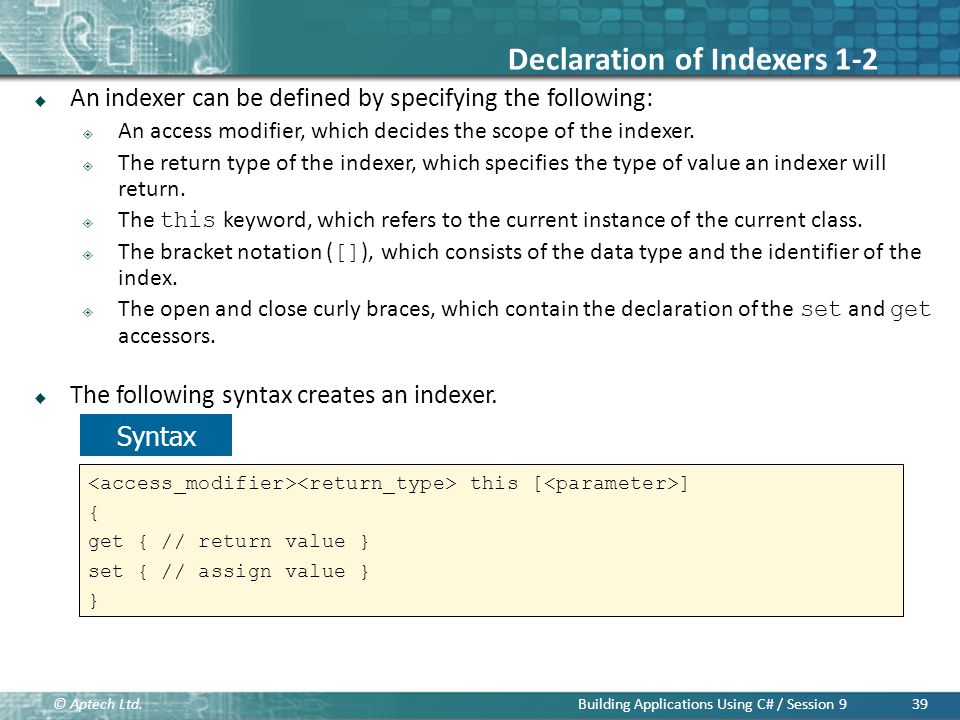Screen dimensions: 960x720
Task: Click the bullet about 'The this keyword'
Action: coord(490,220)
